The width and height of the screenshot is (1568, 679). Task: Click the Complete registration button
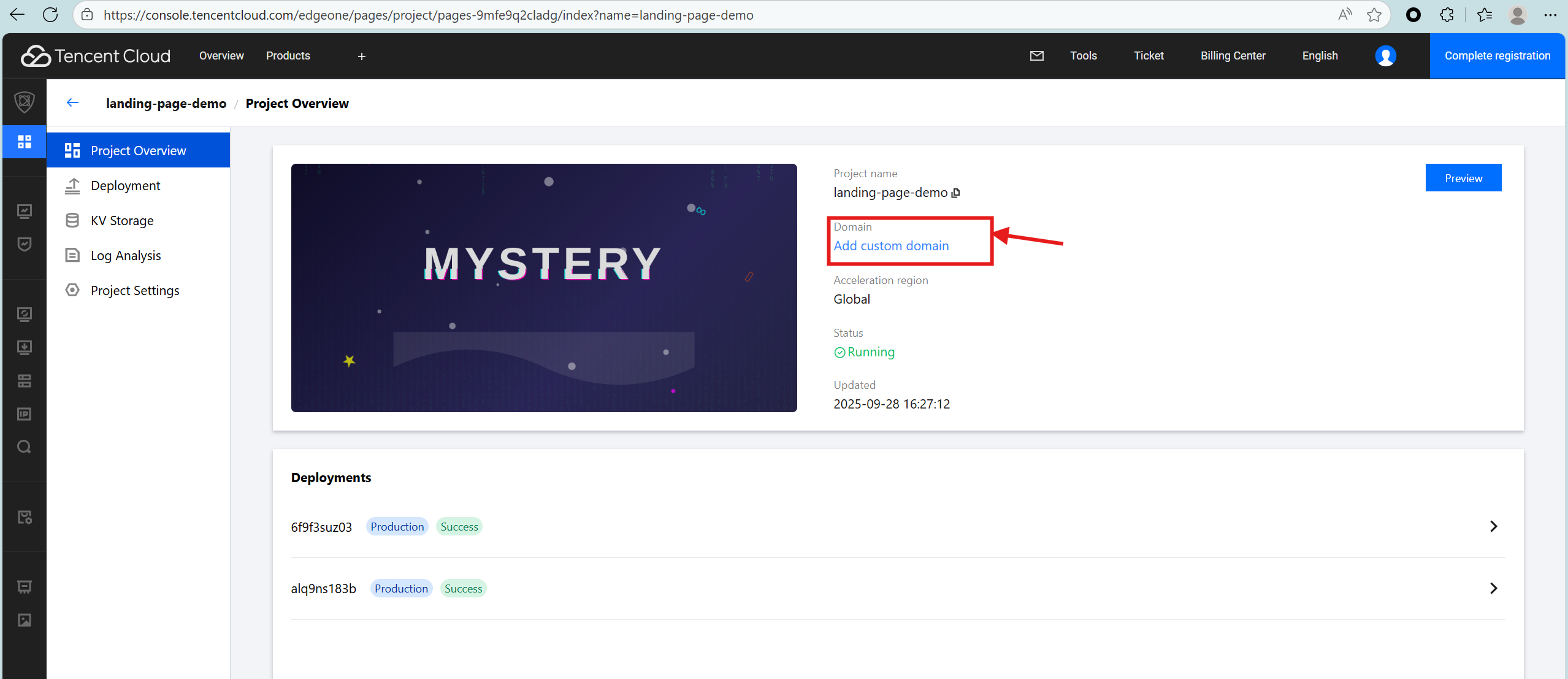(1497, 56)
